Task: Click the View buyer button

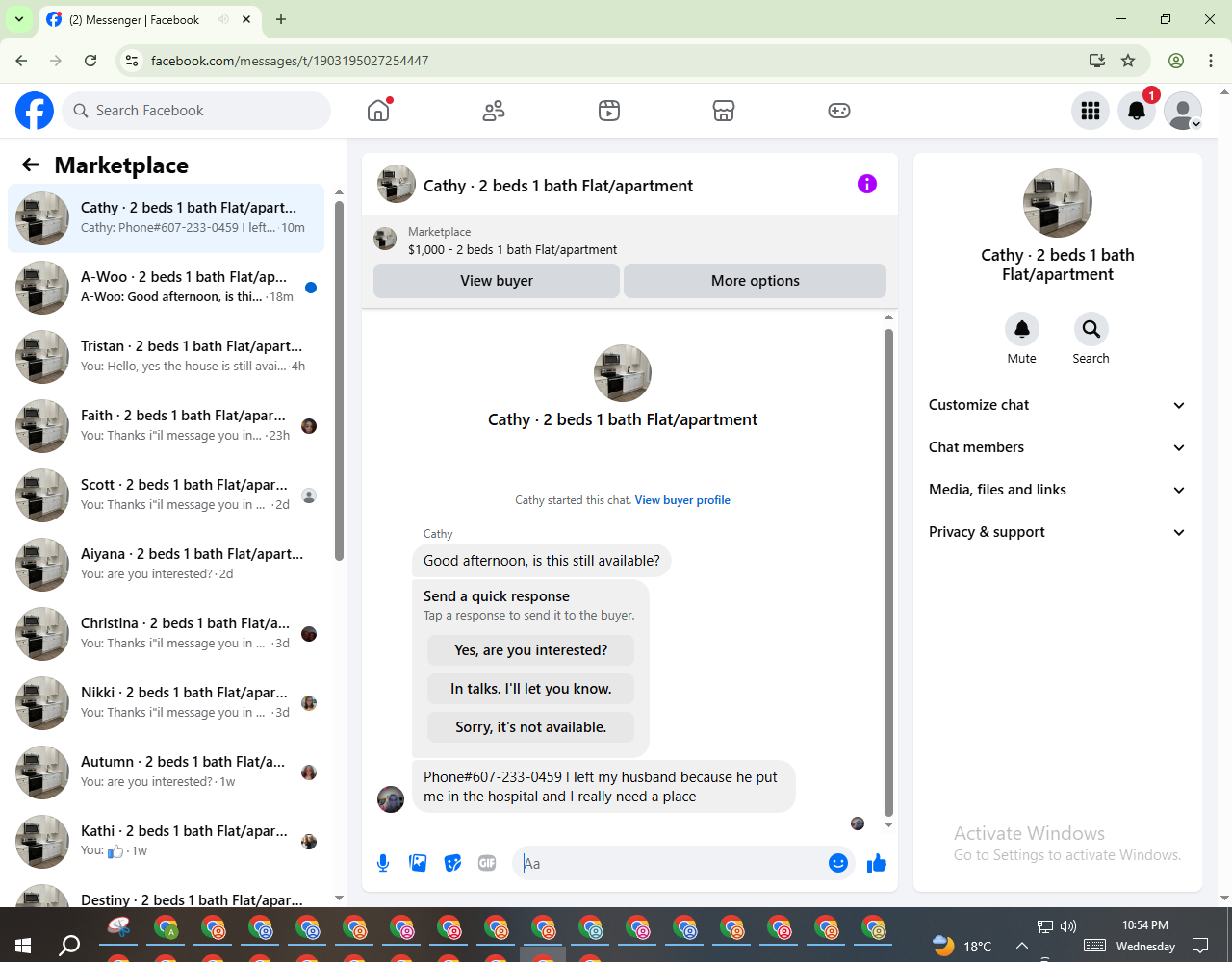Action: tap(497, 281)
